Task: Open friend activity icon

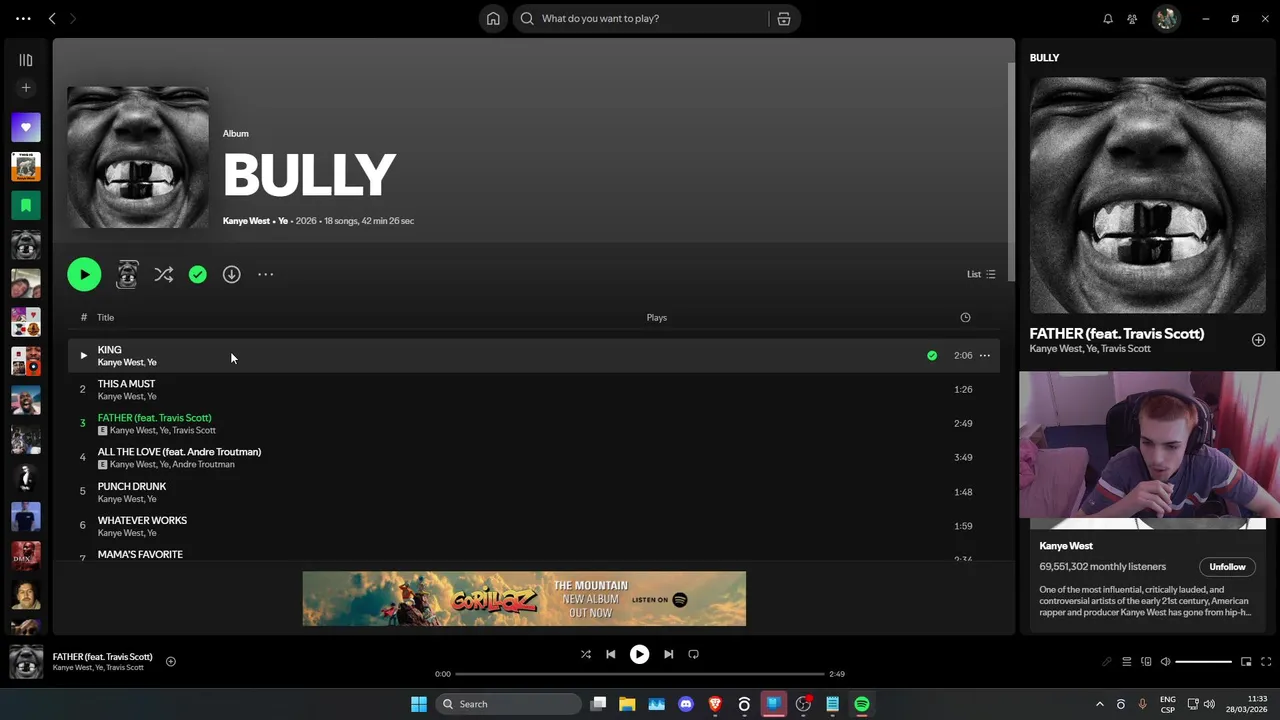Action: (x=1132, y=18)
